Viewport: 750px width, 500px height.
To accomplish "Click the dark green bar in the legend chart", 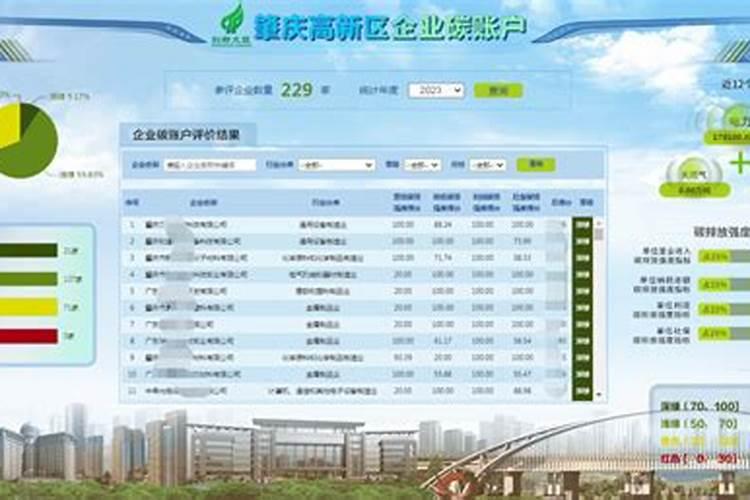I will tap(29, 250).
